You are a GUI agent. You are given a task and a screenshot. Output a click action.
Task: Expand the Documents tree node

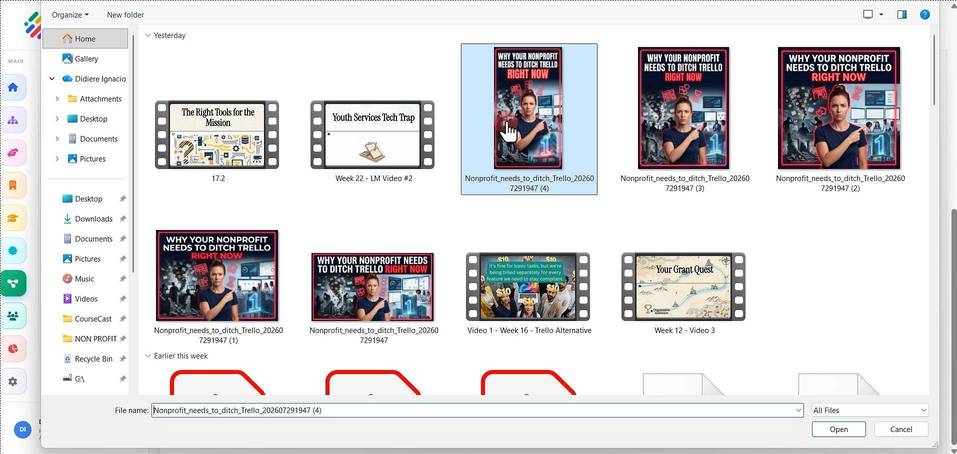57,139
